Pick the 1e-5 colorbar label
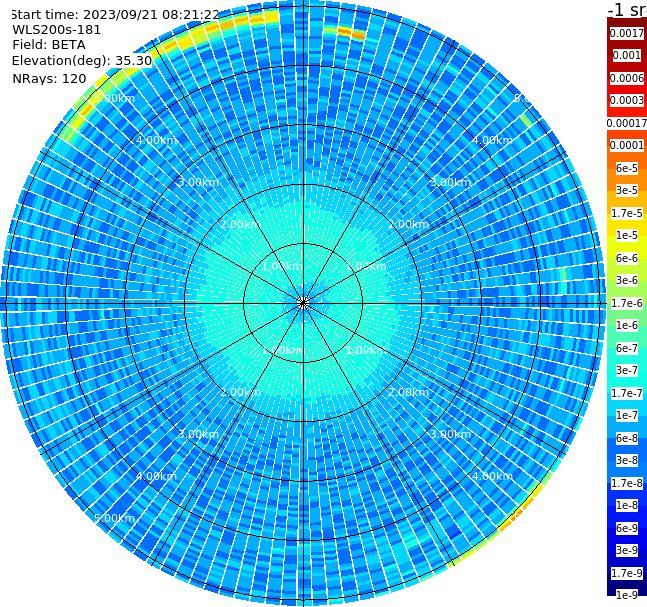The width and height of the screenshot is (647, 607). [626, 235]
